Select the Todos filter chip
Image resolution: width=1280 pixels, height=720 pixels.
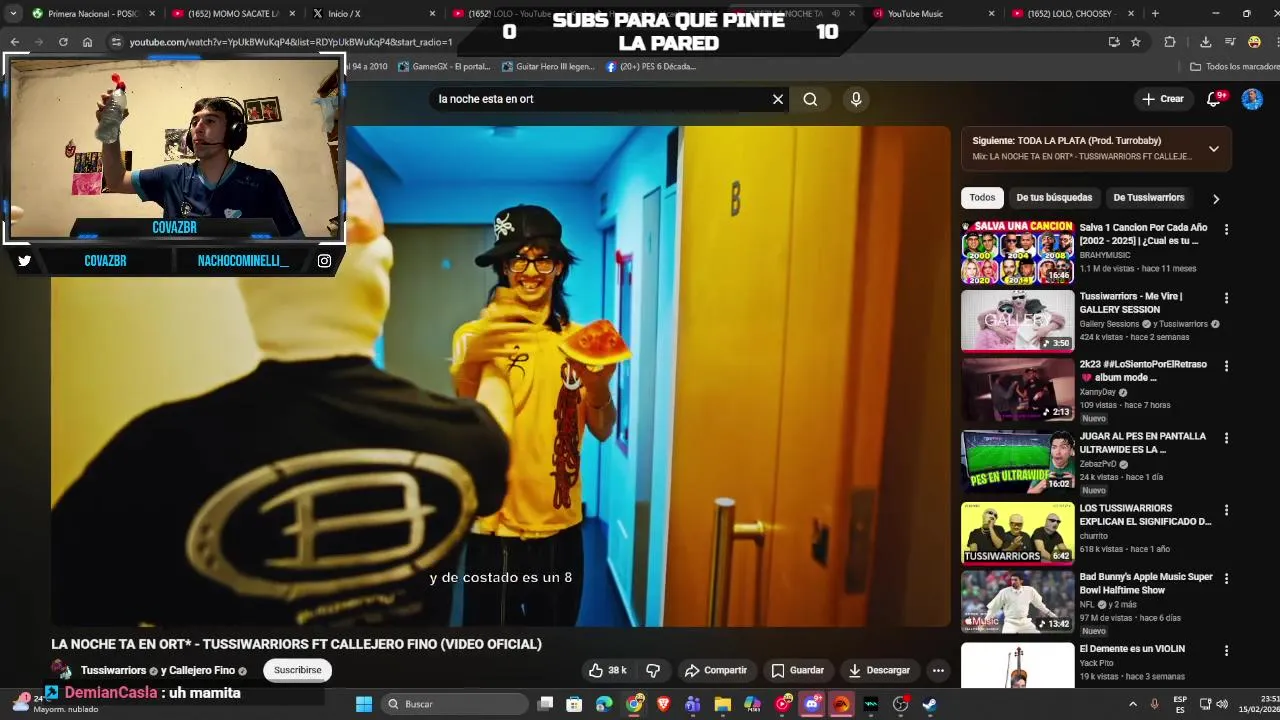tap(982, 198)
